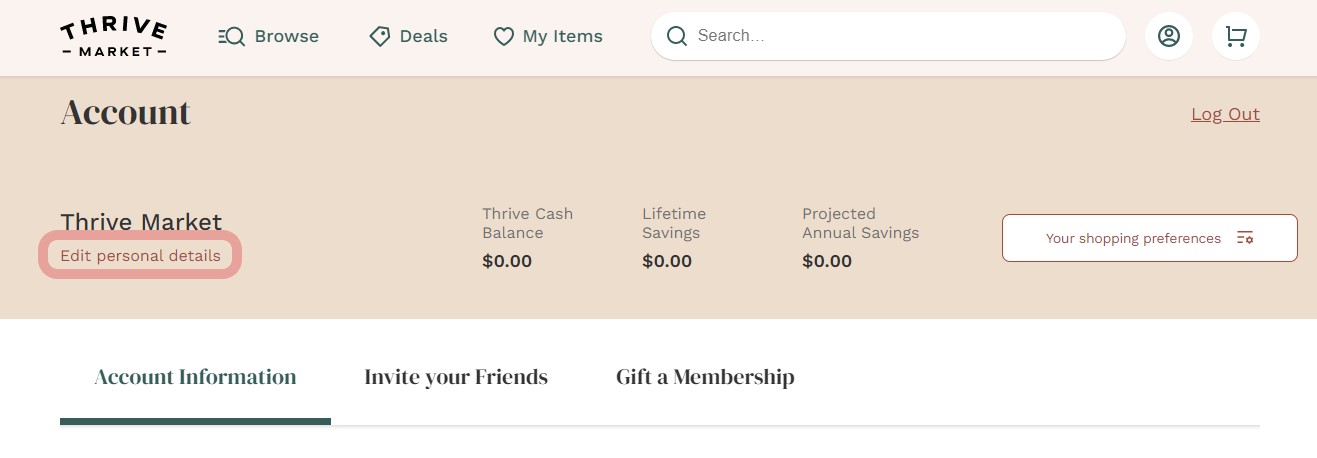
Task: Switch to the Invite your Friends tab
Action: (456, 377)
